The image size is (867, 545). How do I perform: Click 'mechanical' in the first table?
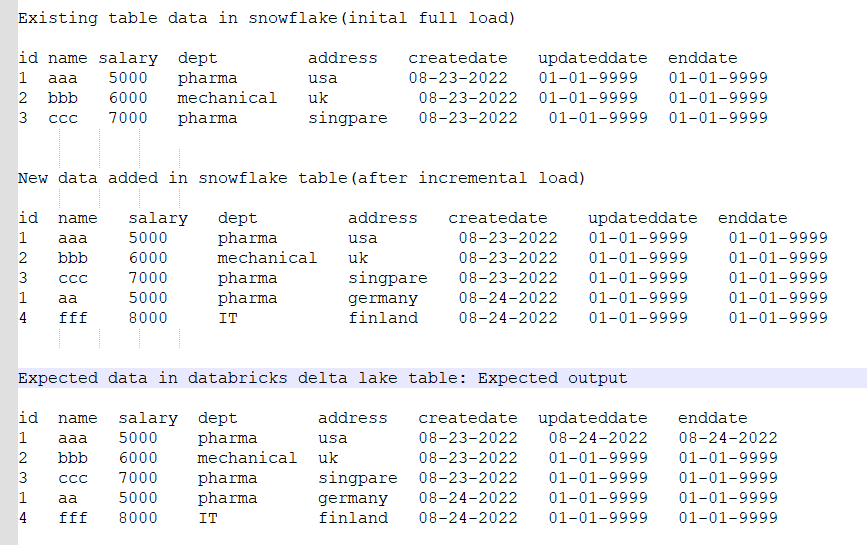pyautogui.click(x=227, y=98)
